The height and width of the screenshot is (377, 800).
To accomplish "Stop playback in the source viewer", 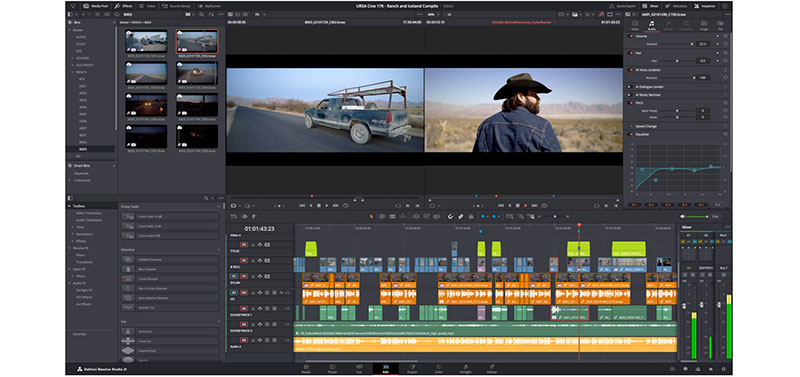I will tap(319, 206).
